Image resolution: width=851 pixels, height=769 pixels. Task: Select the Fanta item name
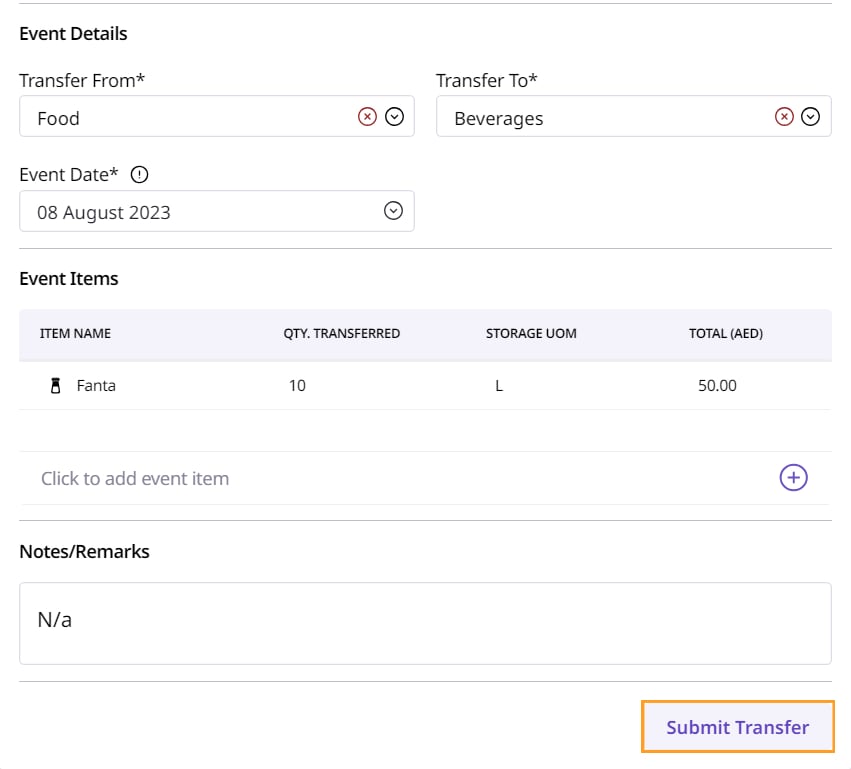click(96, 385)
